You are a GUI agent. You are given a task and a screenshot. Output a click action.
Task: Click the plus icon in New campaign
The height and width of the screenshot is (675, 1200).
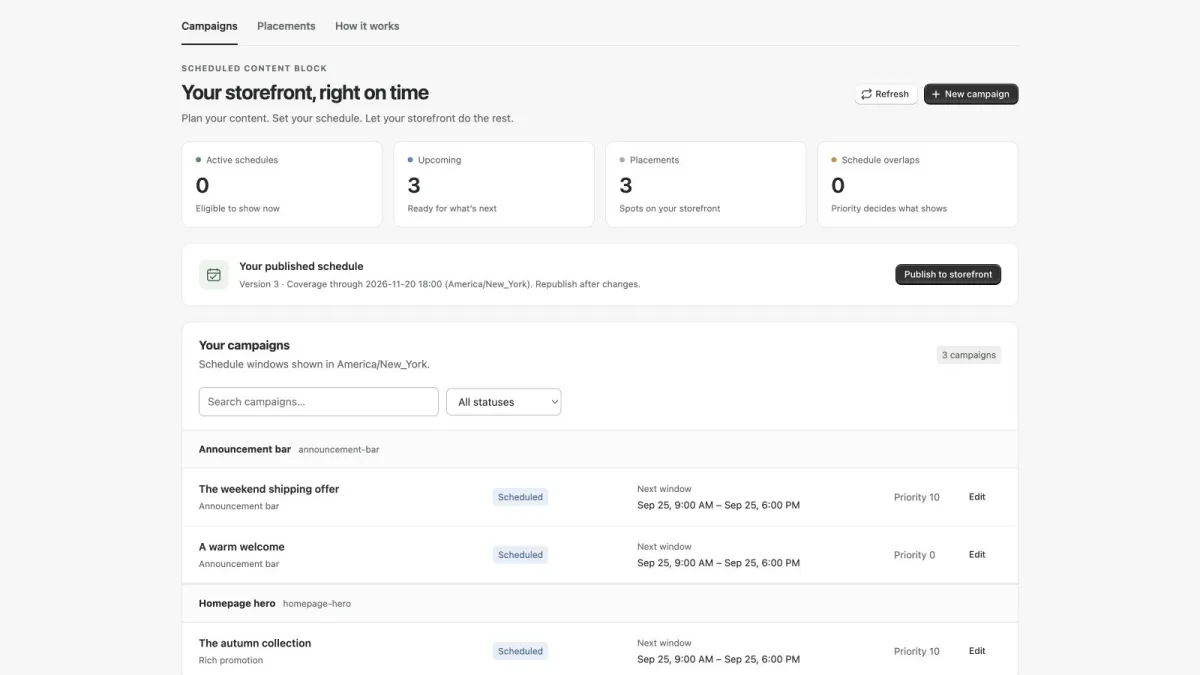pyautogui.click(x=936, y=94)
